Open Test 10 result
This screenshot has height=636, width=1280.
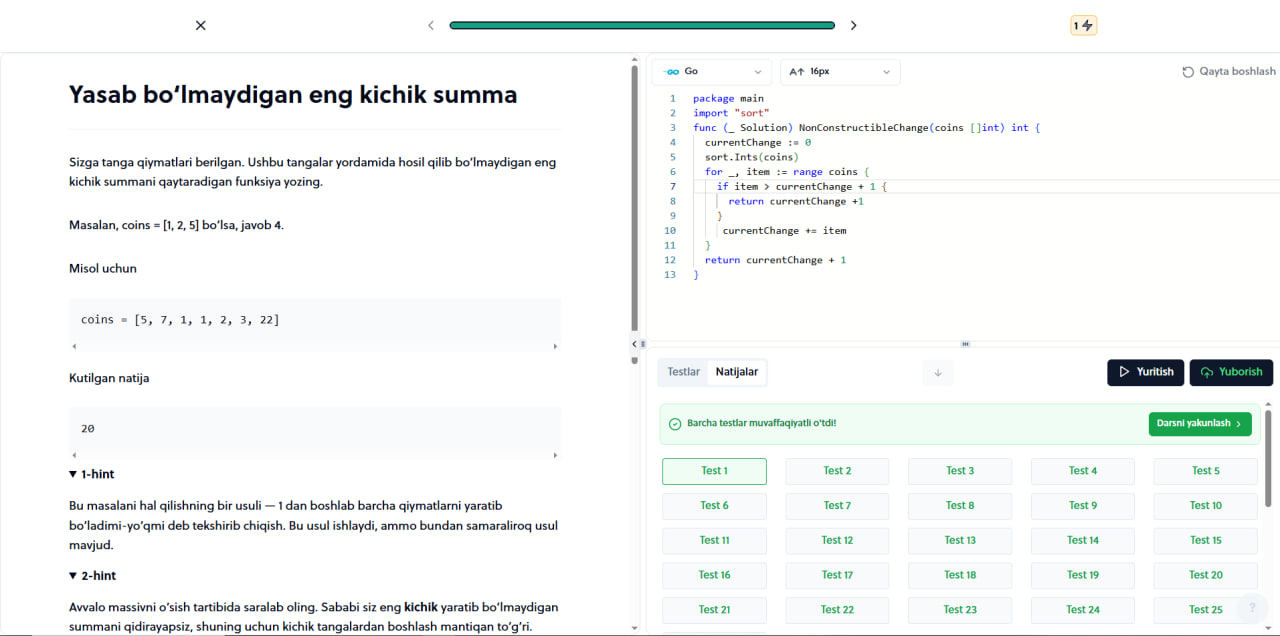click(x=1205, y=506)
